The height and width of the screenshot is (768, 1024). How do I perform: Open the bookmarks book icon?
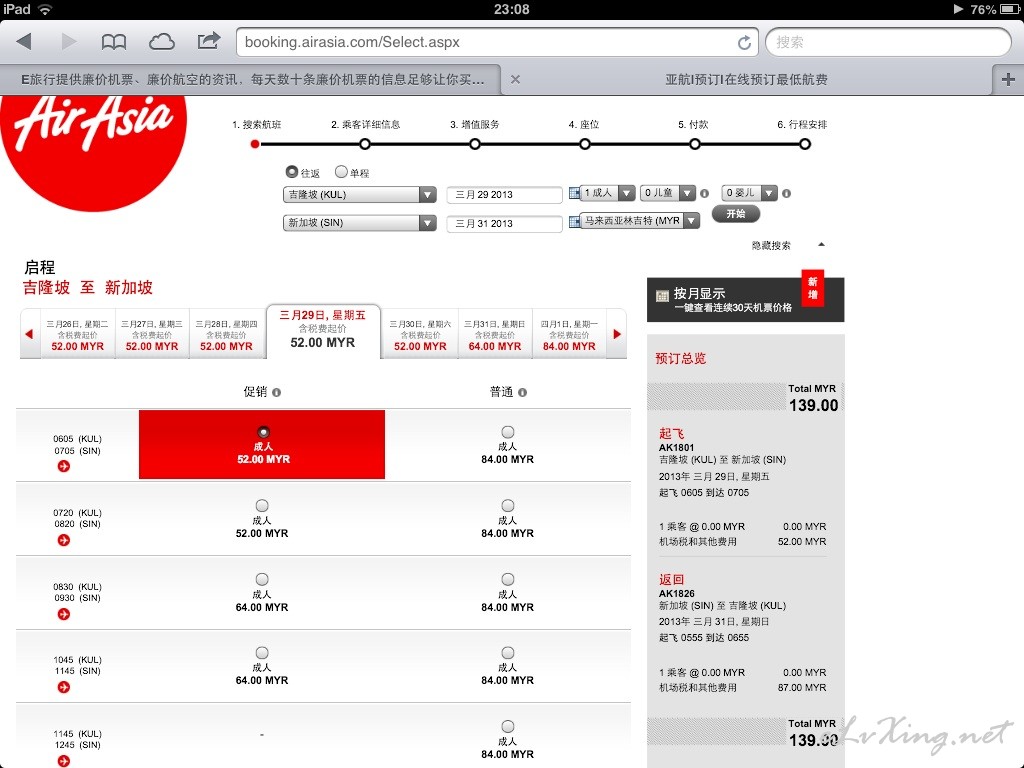point(114,42)
